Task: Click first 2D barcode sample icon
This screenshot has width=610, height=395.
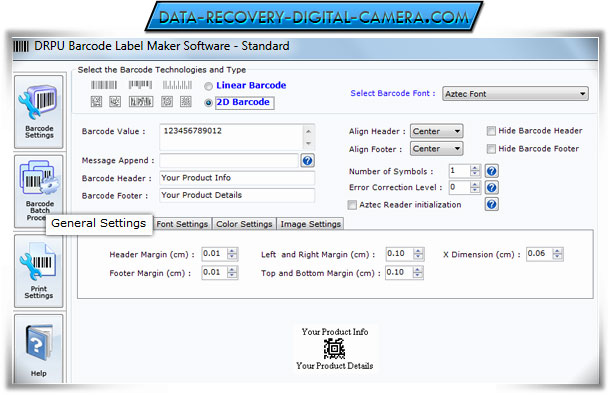Action: [x=96, y=102]
